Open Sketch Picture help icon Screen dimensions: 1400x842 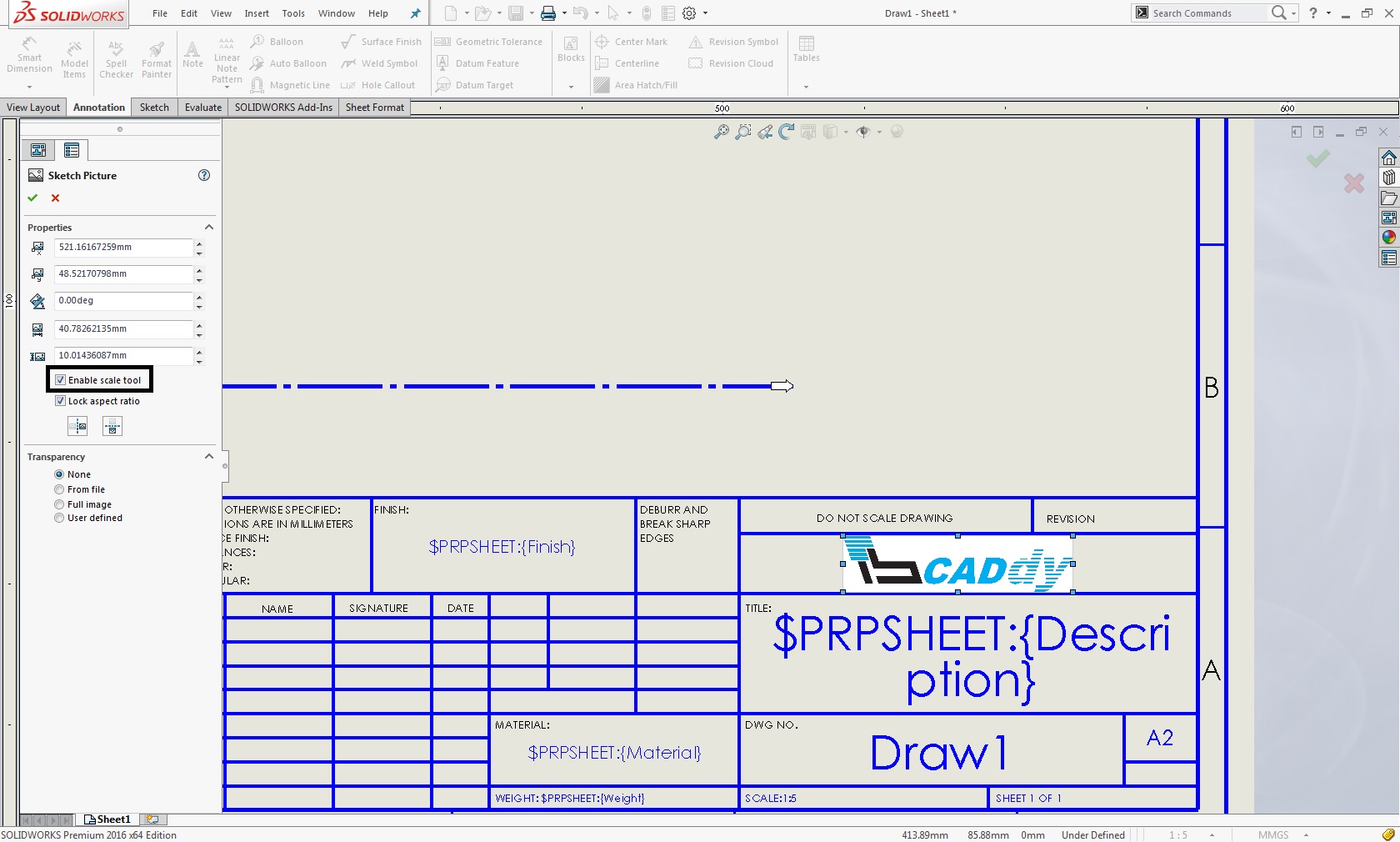click(204, 175)
